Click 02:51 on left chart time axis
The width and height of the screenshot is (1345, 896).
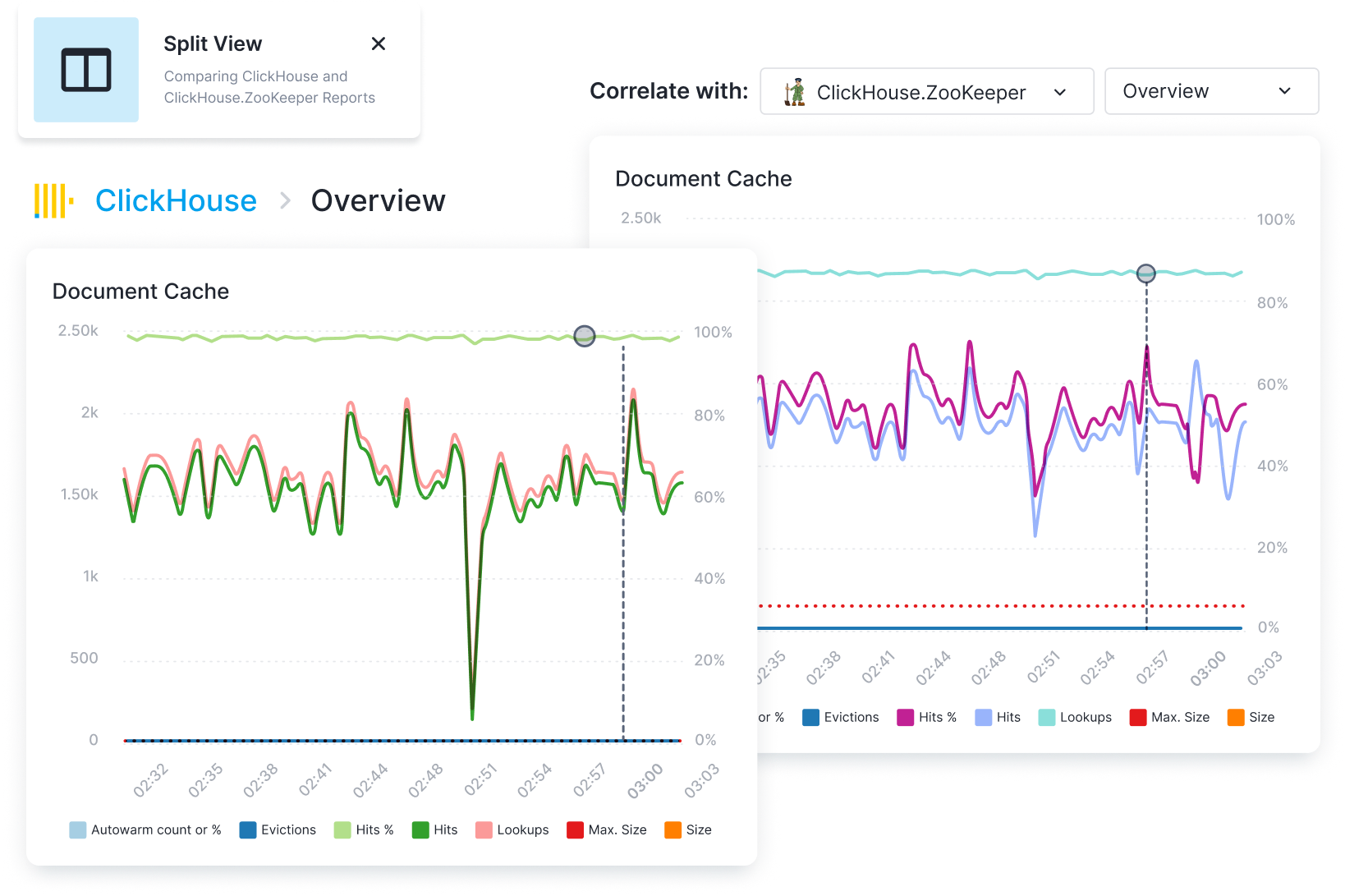click(x=481, y=780)
